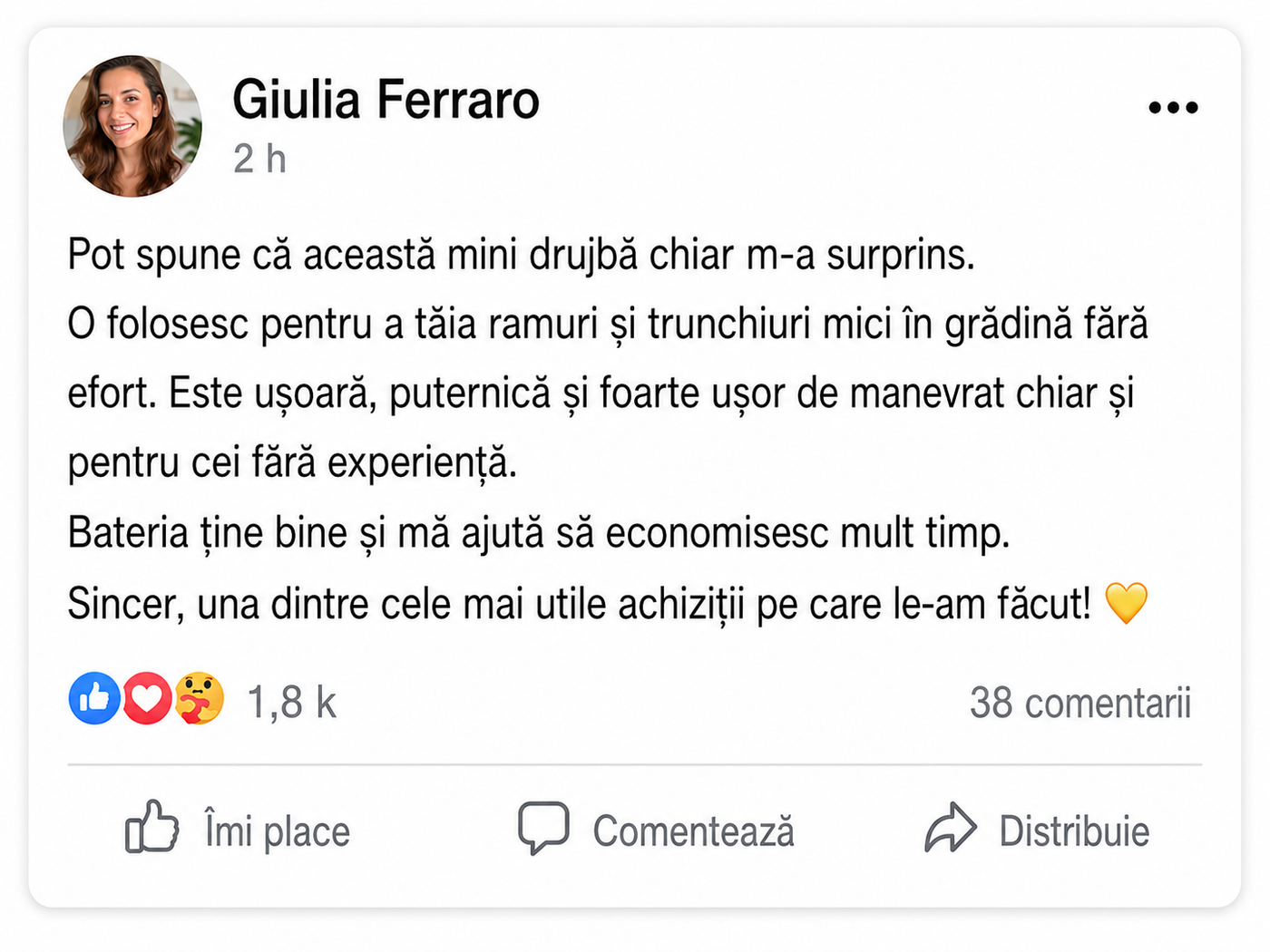Click the Îmi place button label
1270x952 pixels.
[278, 831]
